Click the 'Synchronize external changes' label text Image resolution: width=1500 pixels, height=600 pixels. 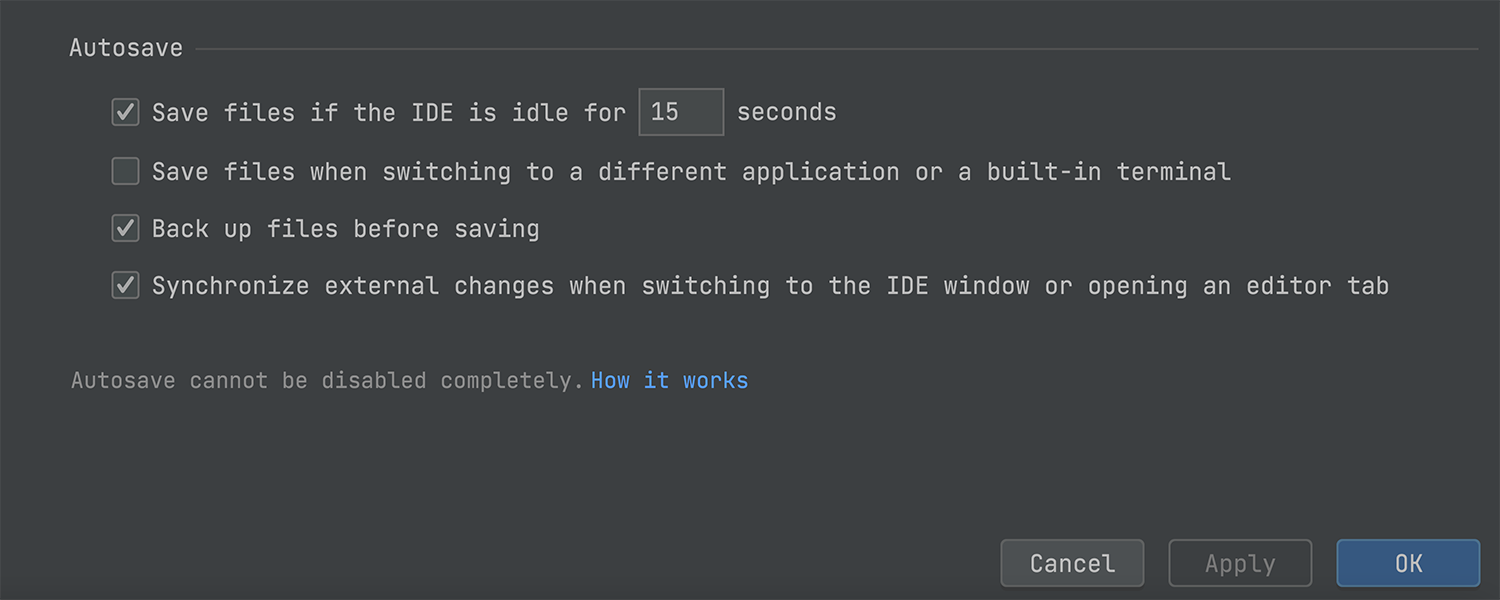tap(353, 286)
